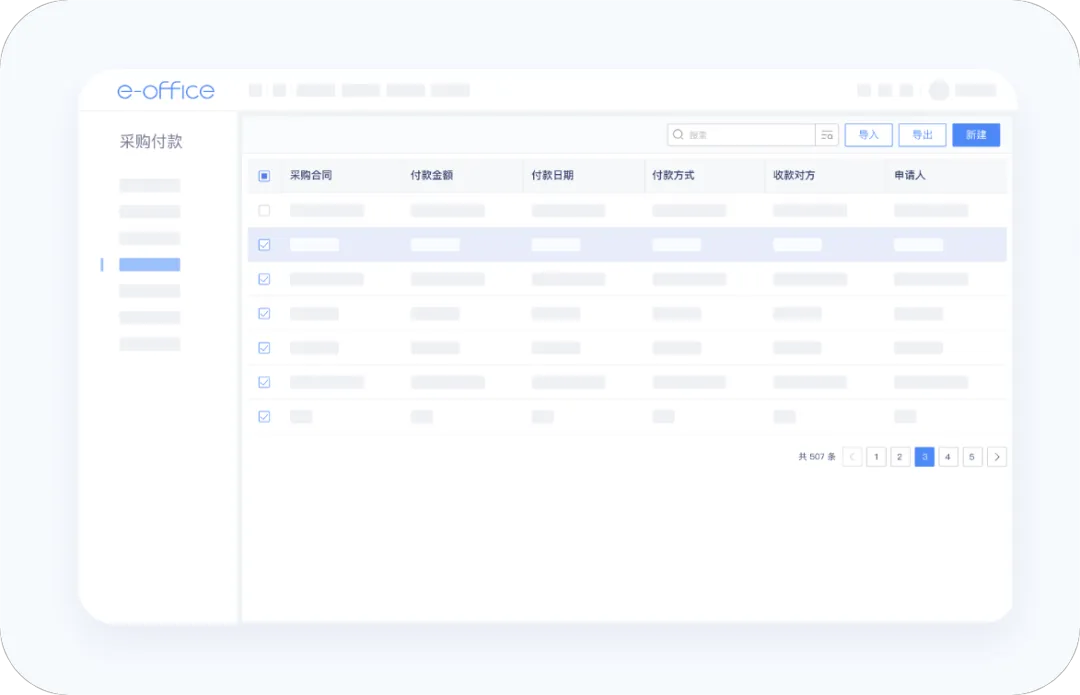Viewport: 1080px width, 695px height.
Task: Click the user avatar in header
Action: [938, 91]
